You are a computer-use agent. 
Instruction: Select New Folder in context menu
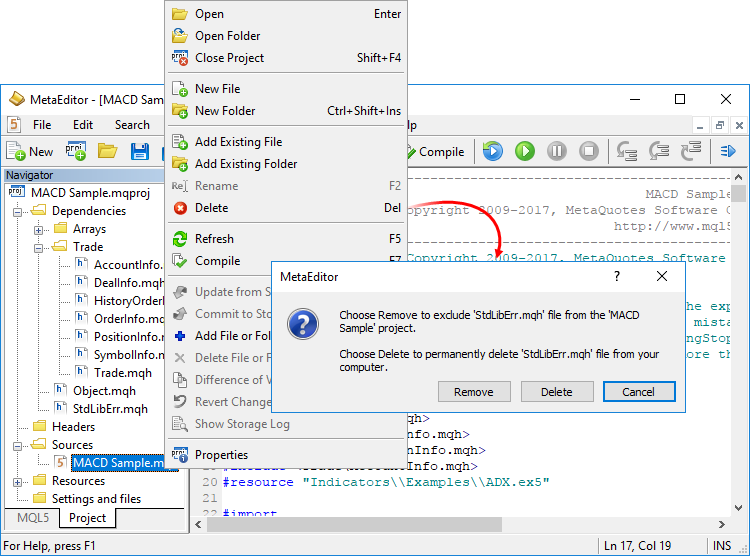286,111
